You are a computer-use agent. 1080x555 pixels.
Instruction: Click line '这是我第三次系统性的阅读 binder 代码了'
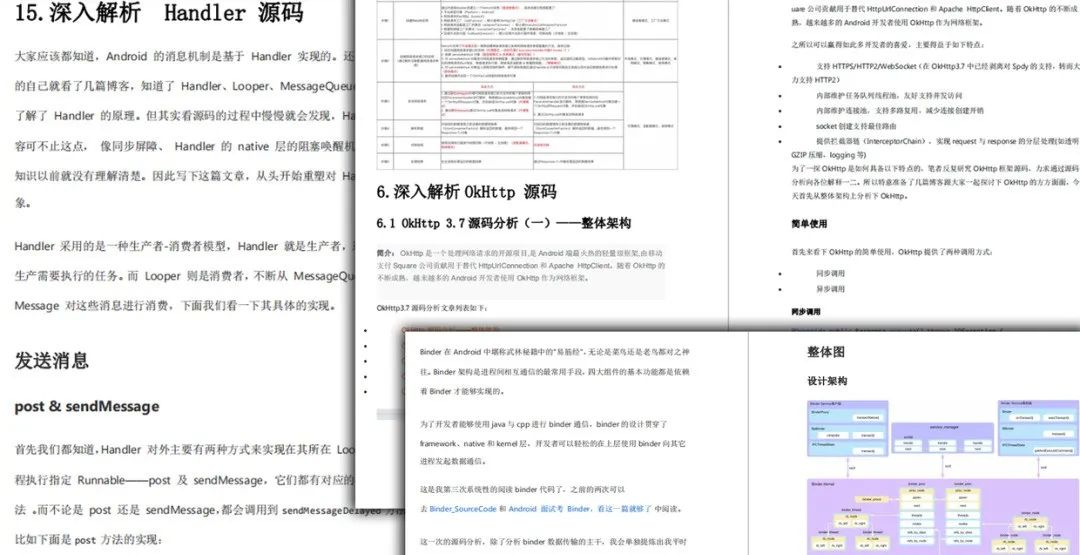522,490
